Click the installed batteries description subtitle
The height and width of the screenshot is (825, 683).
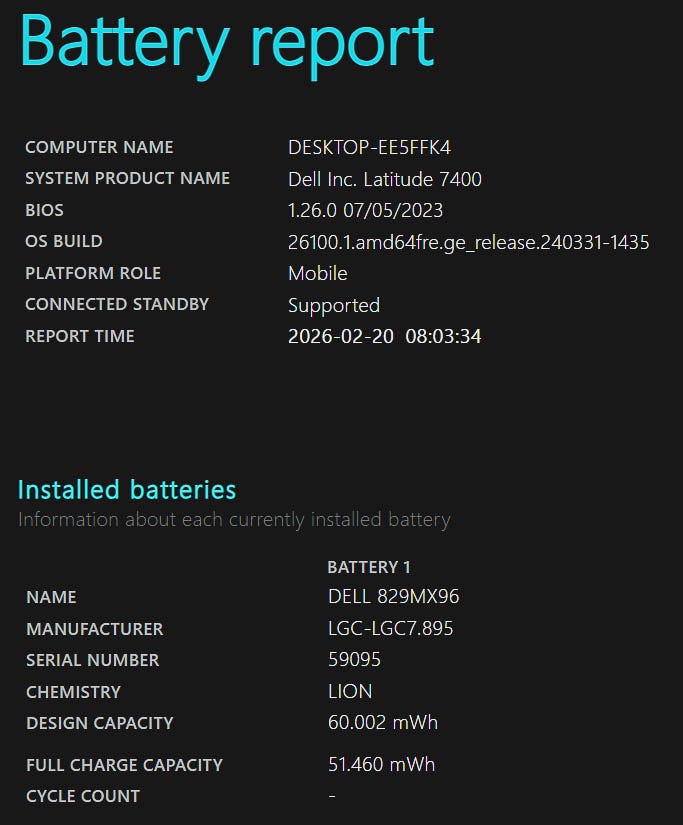click(x=234, y=519)
